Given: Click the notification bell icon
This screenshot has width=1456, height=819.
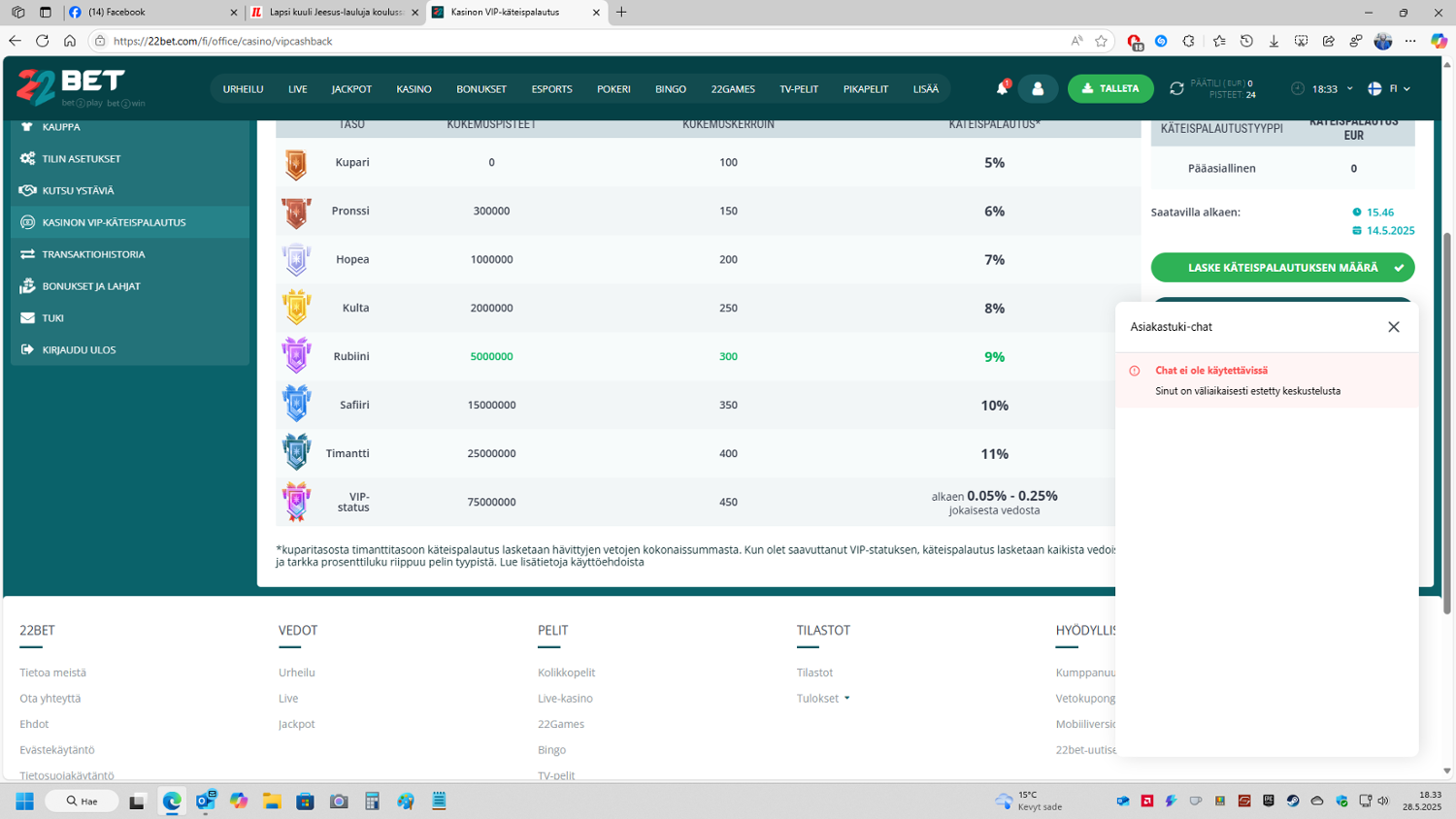Looking at the screenshot, I should coord(1002,88).
